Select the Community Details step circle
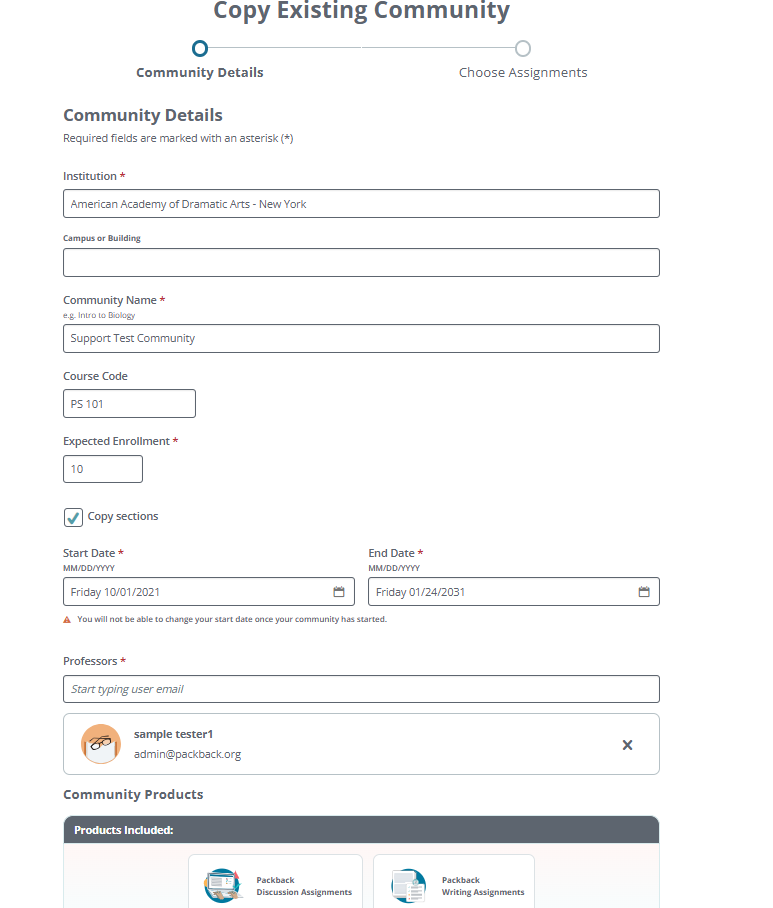 pos(199,47)
